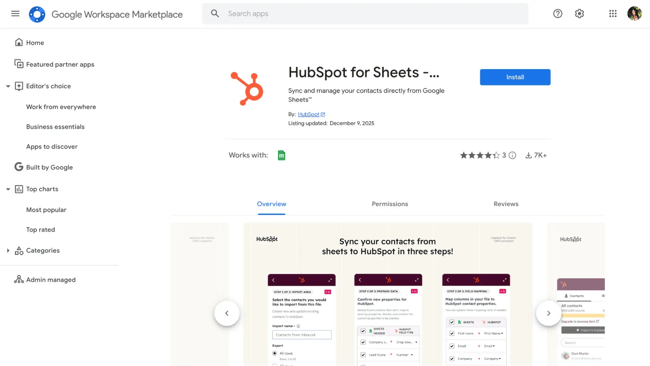Show previous screenshot in carousel
This screenshot has width=650, height=366.
(227, 313)
